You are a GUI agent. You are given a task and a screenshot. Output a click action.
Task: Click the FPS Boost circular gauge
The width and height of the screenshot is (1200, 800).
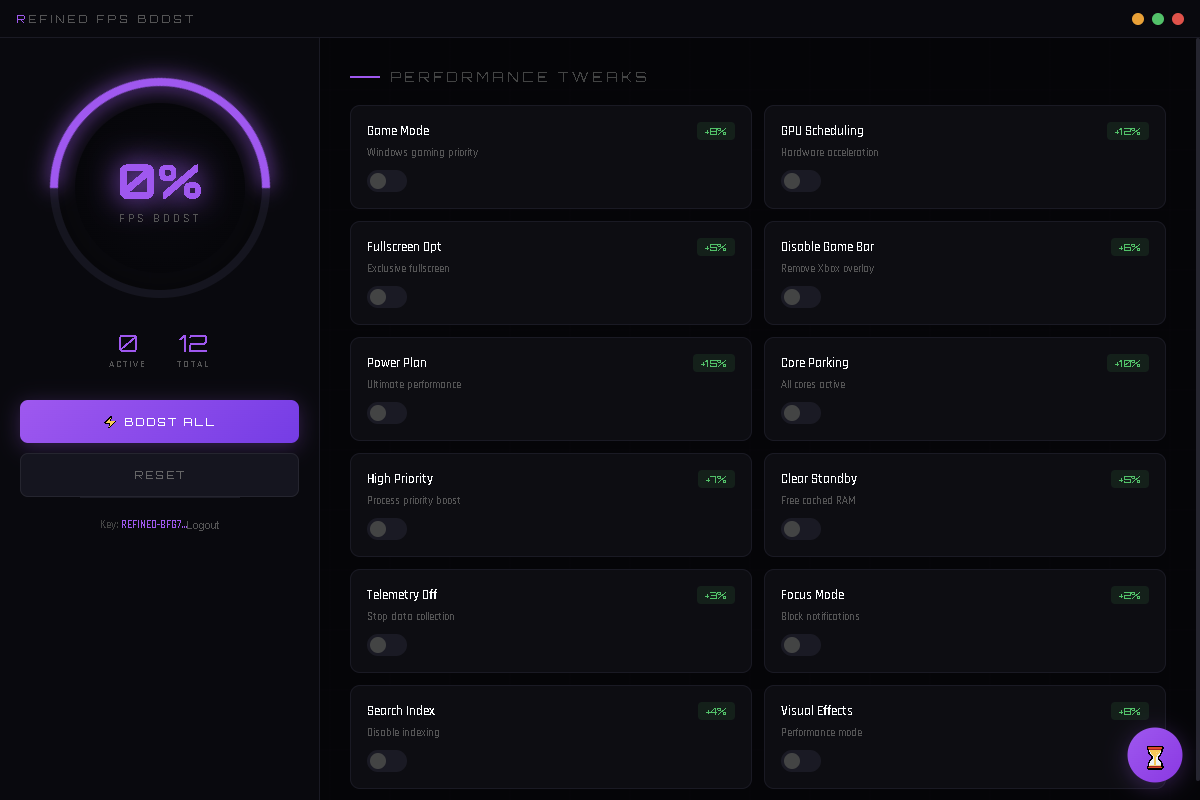(x=160, y=187)
